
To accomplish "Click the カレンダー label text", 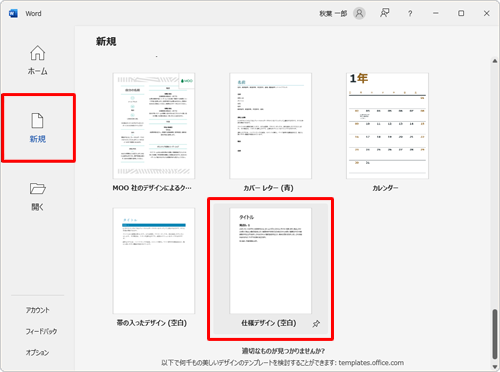I will (385, 188).
